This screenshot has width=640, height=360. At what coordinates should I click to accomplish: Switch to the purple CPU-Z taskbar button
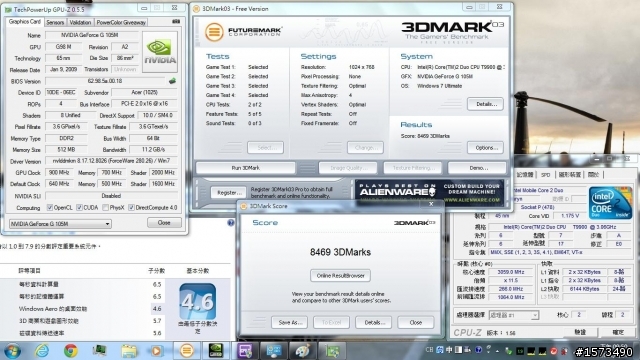coord(245,351)
